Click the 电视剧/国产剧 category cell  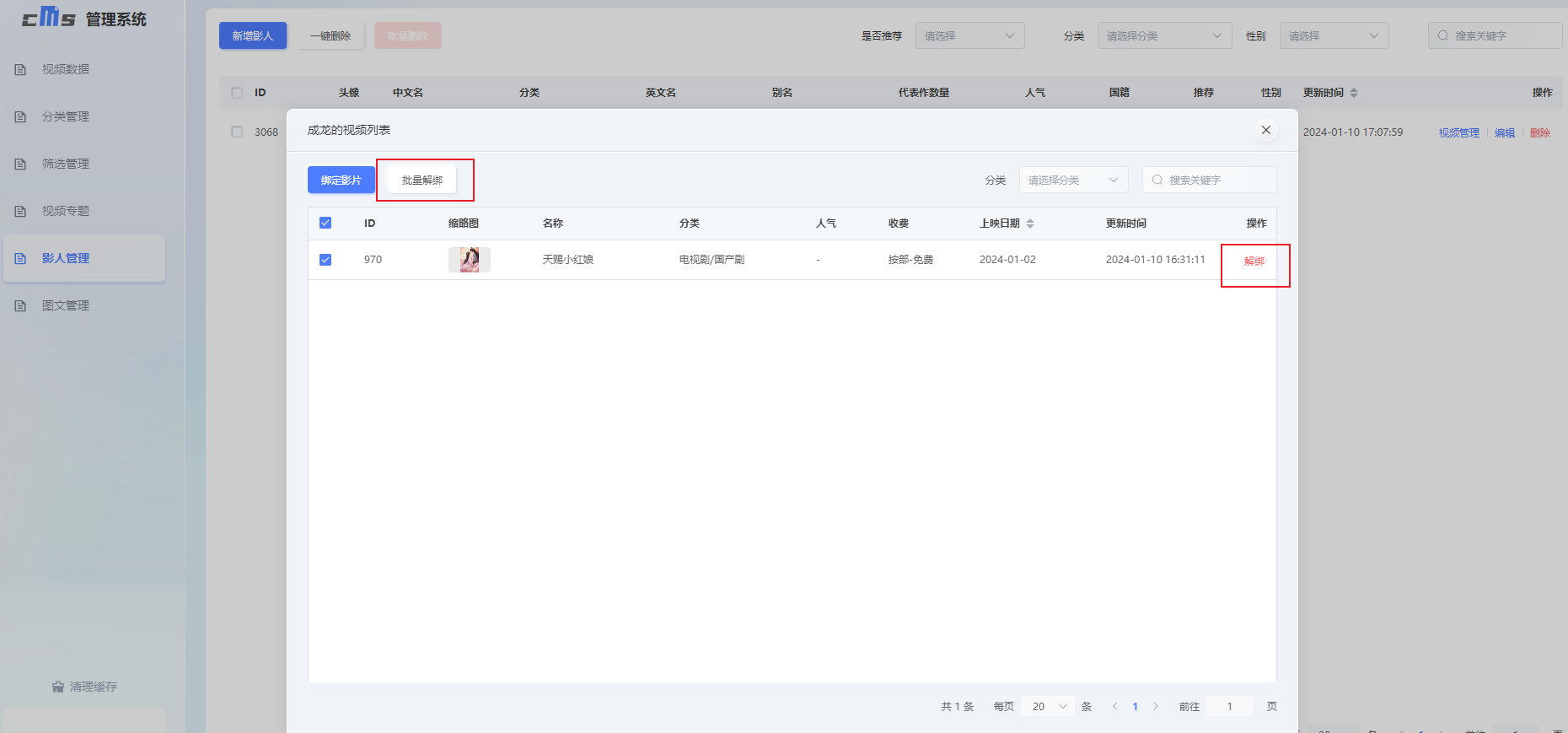click(x=712, y=260)
